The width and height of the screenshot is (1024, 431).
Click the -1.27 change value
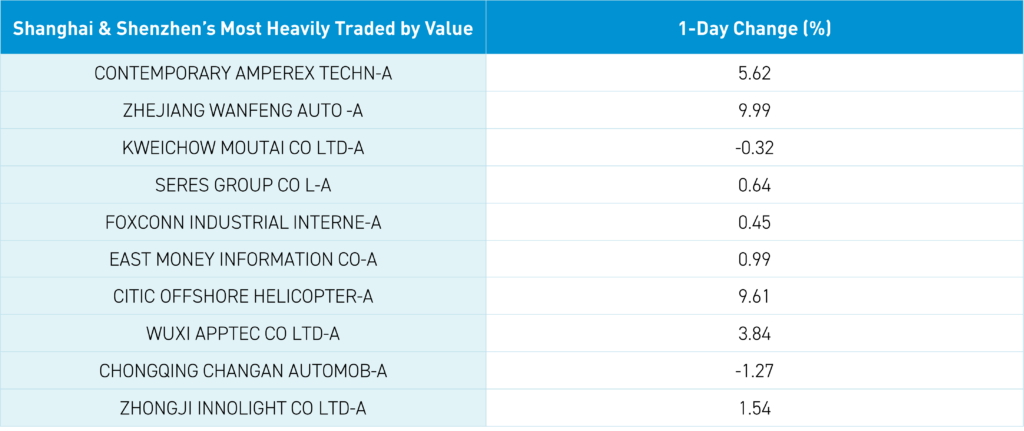point(754,372)
